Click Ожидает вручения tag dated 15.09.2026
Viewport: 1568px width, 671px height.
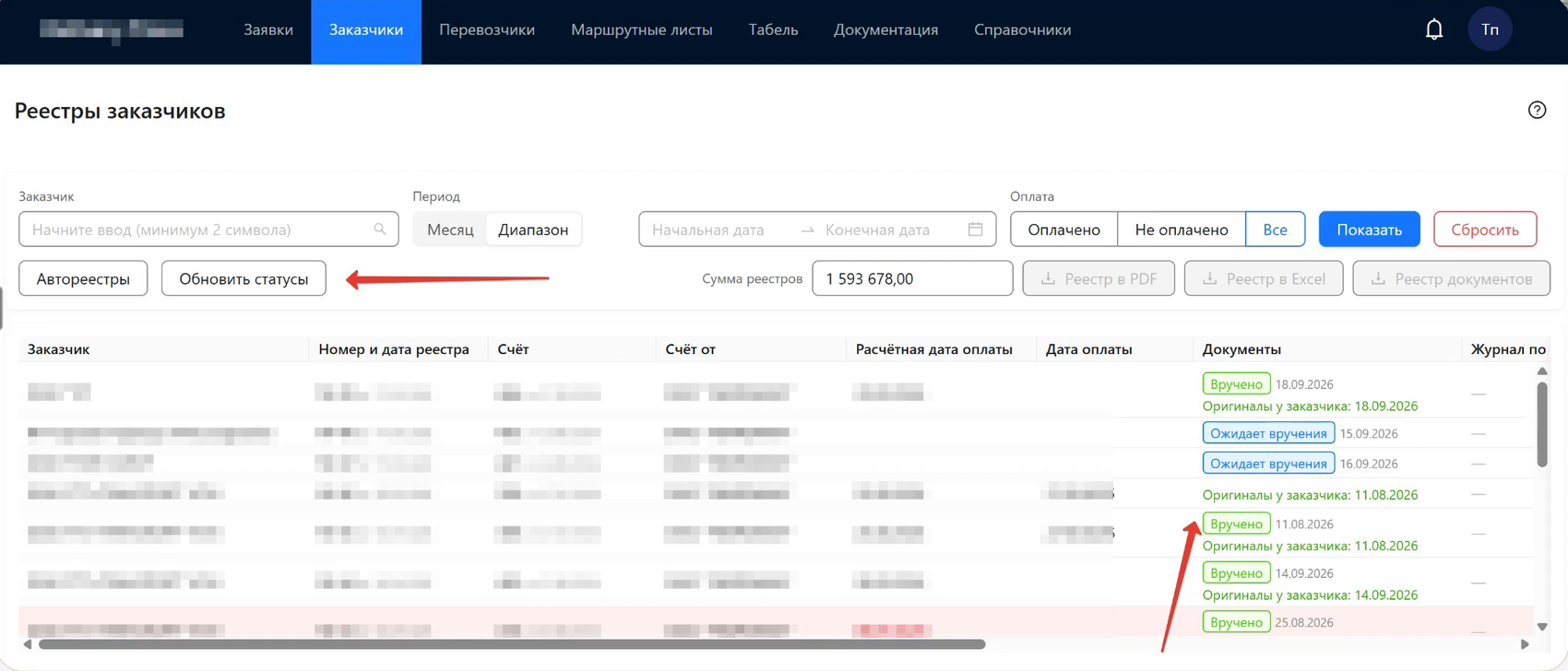click(x=1268, y=433)
